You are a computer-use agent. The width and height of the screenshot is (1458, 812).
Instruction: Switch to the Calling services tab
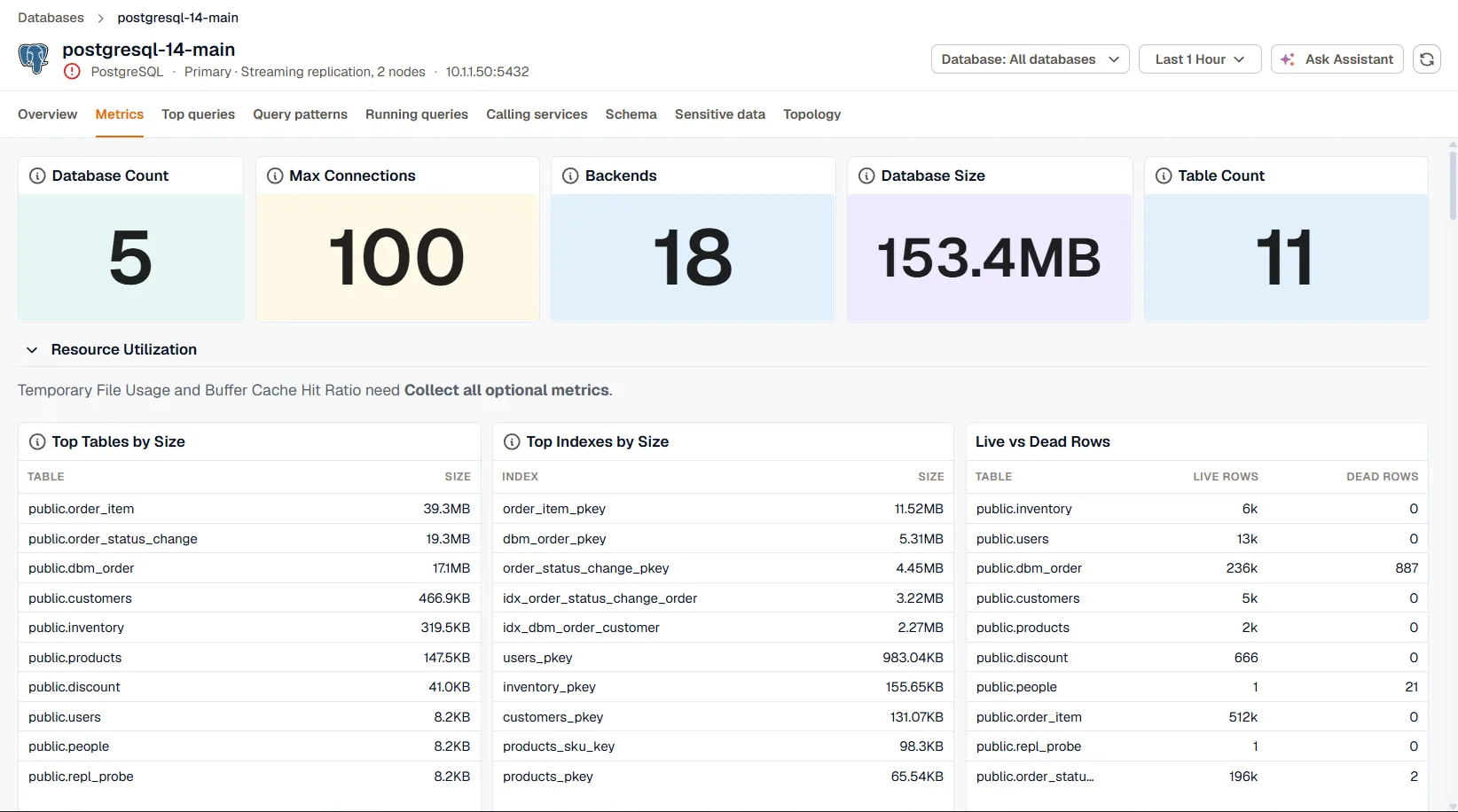(x=537, y=114)
